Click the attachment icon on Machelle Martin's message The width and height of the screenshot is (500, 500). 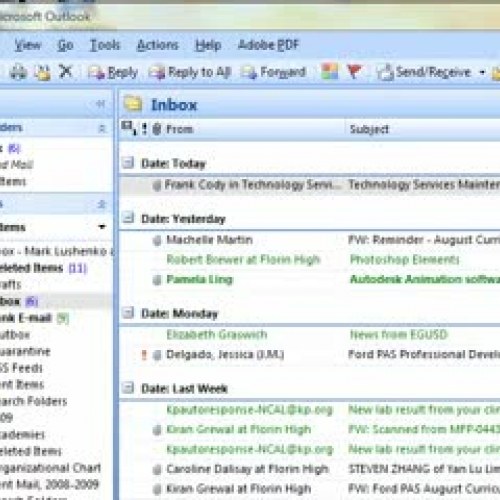click(157, 240)
